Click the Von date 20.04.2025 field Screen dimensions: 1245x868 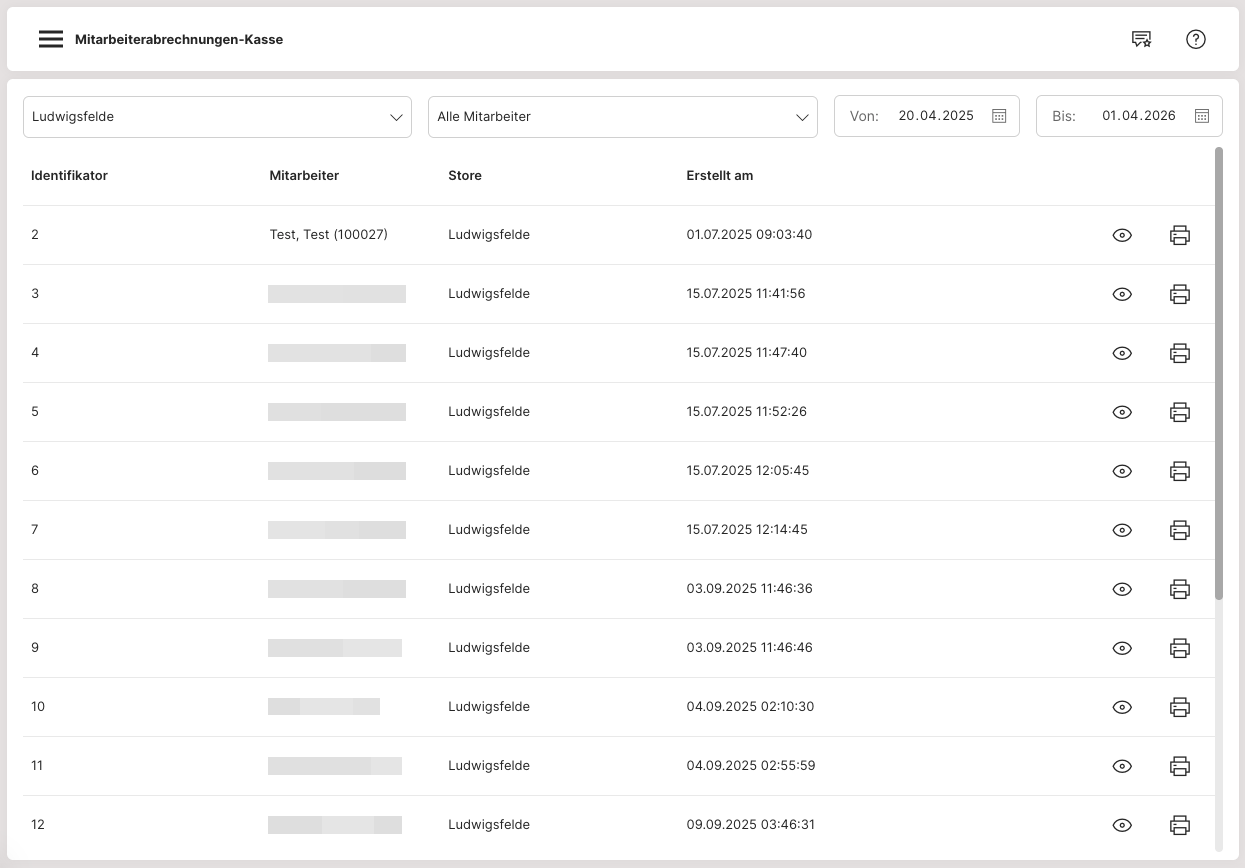[x=935, y=116]
